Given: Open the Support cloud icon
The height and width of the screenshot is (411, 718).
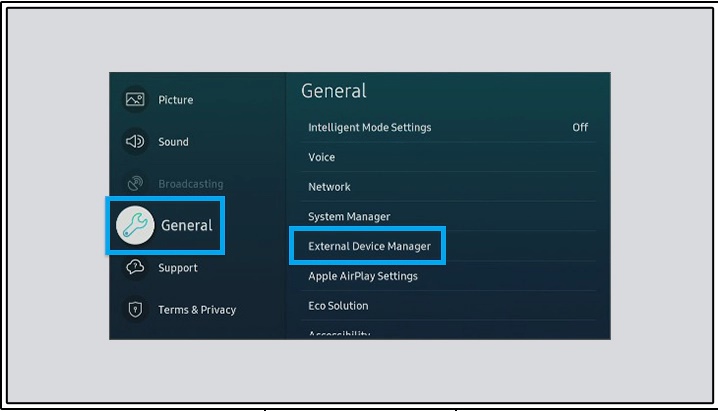Looking at the screenshot, I should 135,267.
